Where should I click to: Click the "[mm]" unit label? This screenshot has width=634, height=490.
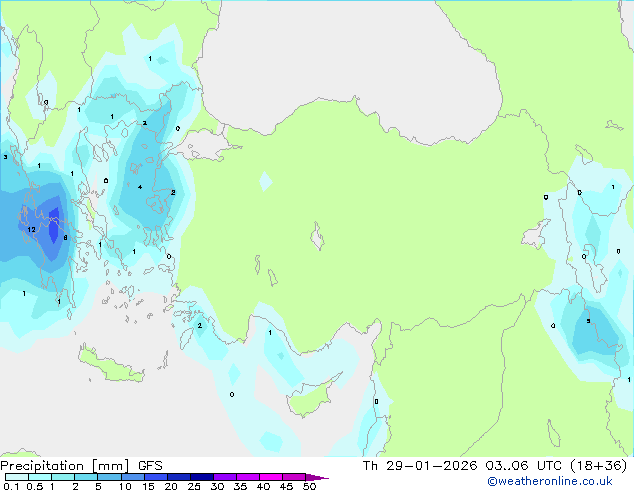pos(110,466)
